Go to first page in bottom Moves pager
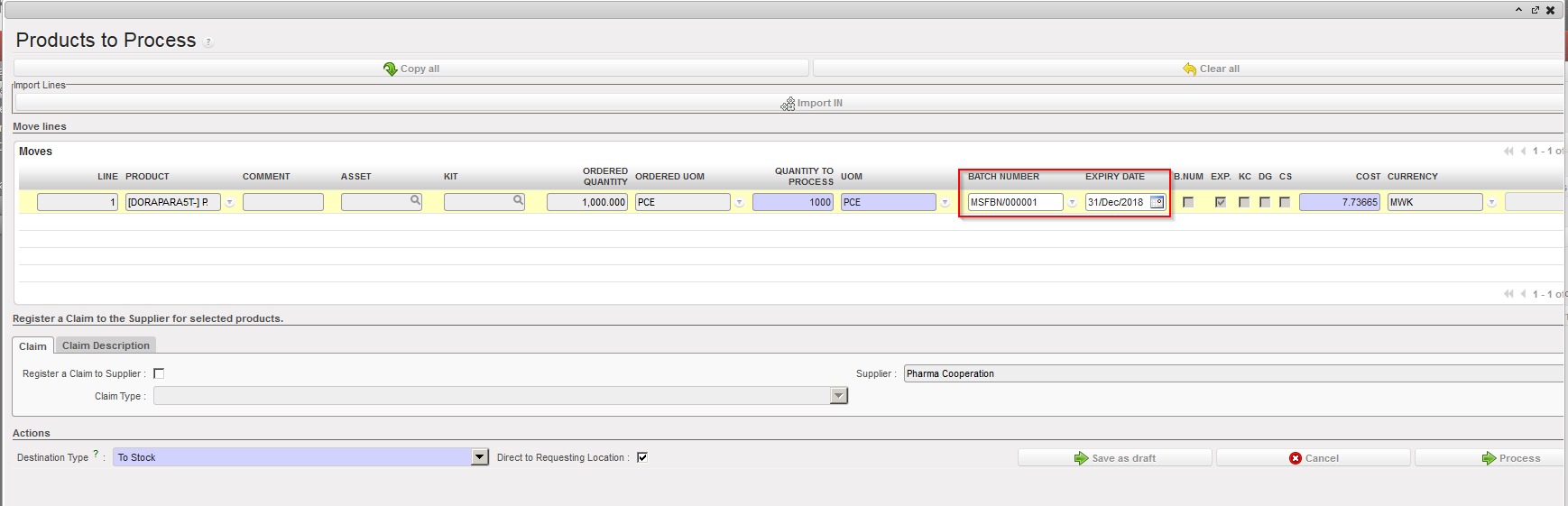1568x506 pixels. 1508,293
